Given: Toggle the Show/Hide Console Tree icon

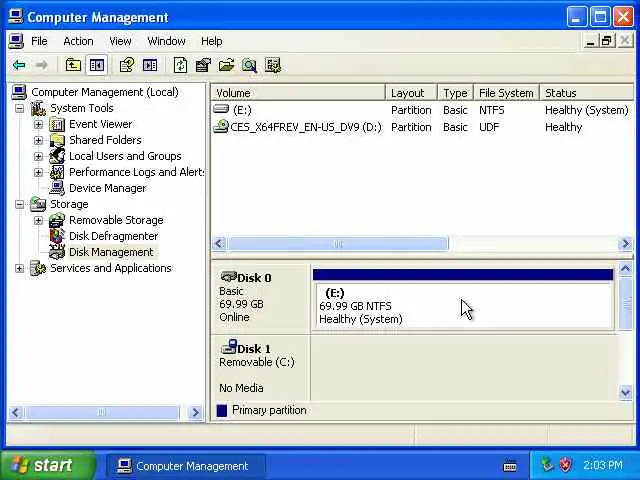Looking at the screenshot, I should (x=97, y=65).
